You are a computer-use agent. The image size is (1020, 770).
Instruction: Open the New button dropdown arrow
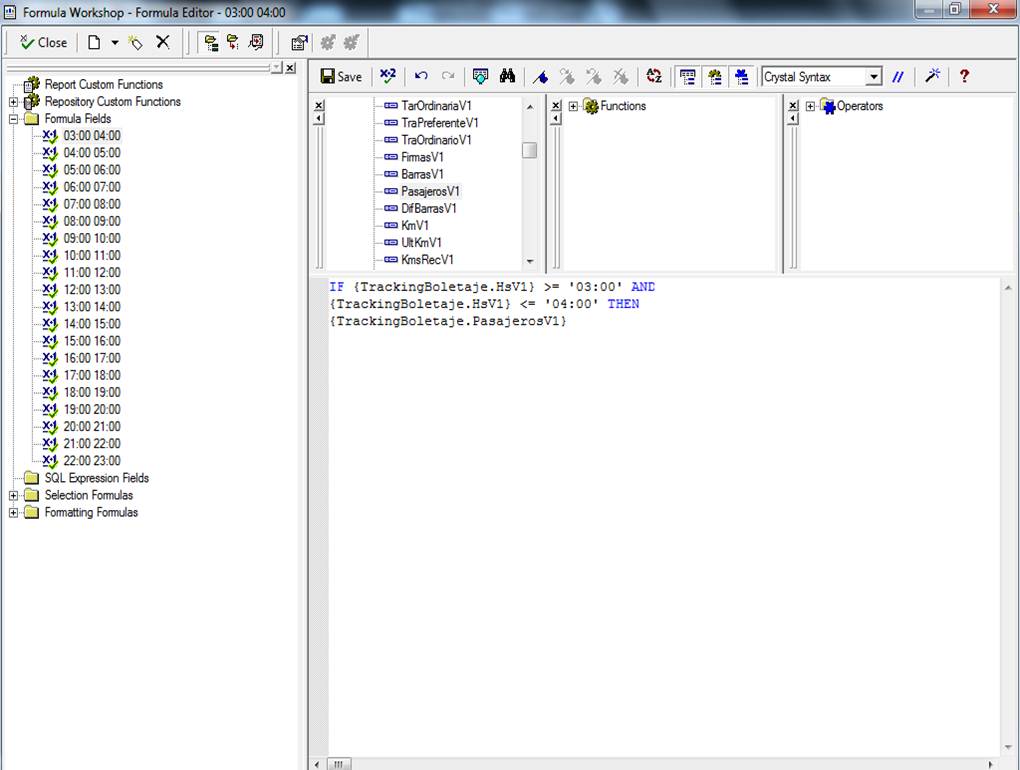coord(114,43)
